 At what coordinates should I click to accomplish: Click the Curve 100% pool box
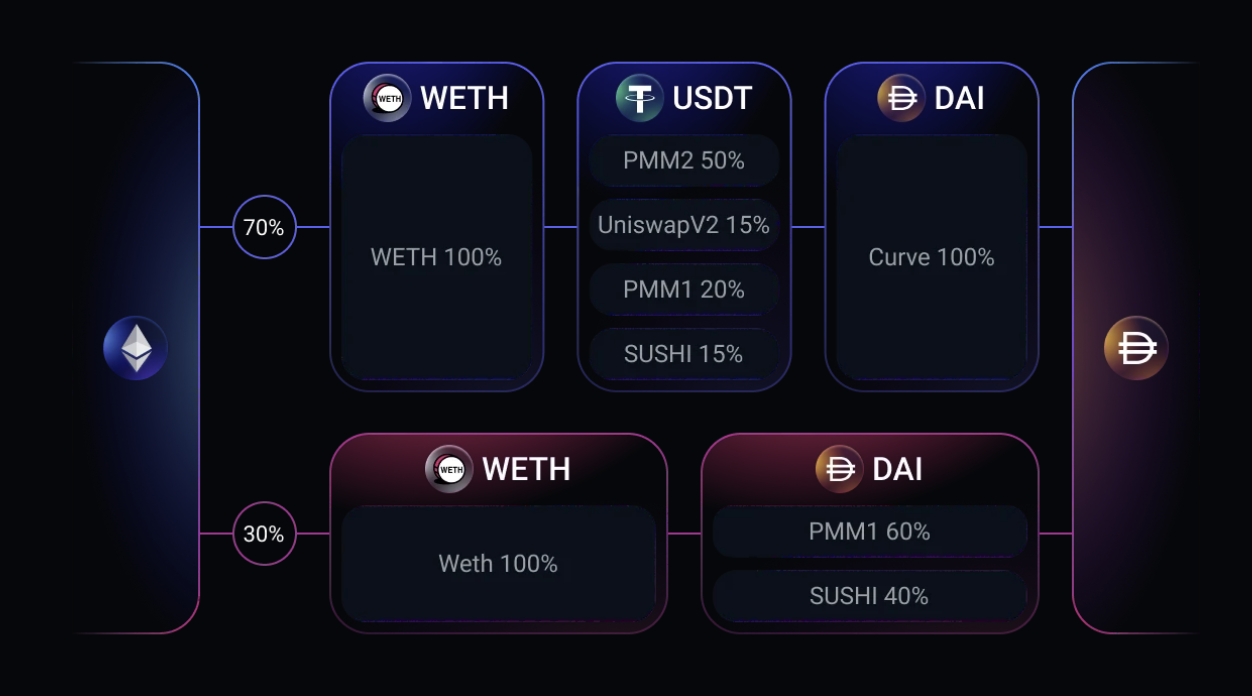(932, 257)
